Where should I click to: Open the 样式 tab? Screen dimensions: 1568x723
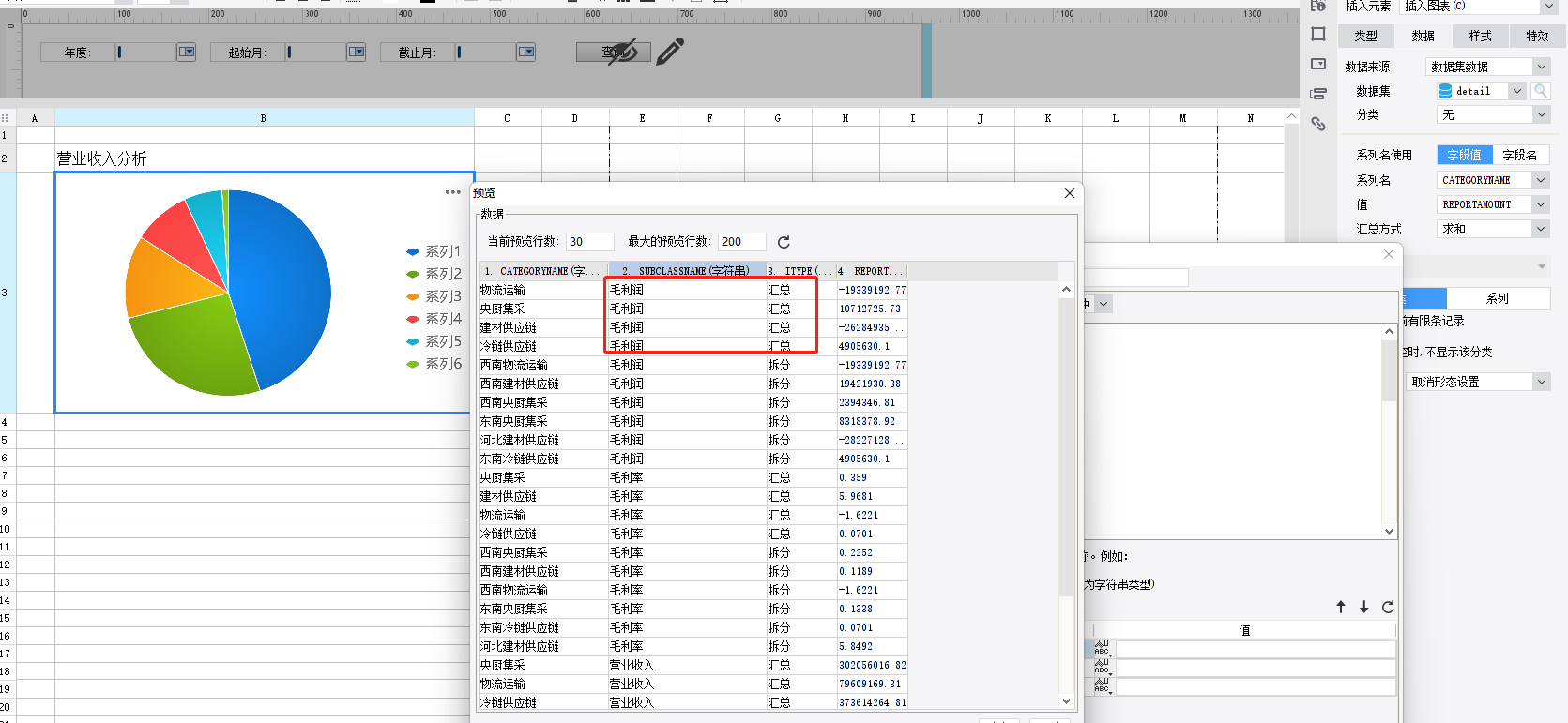coord(1481,36)
